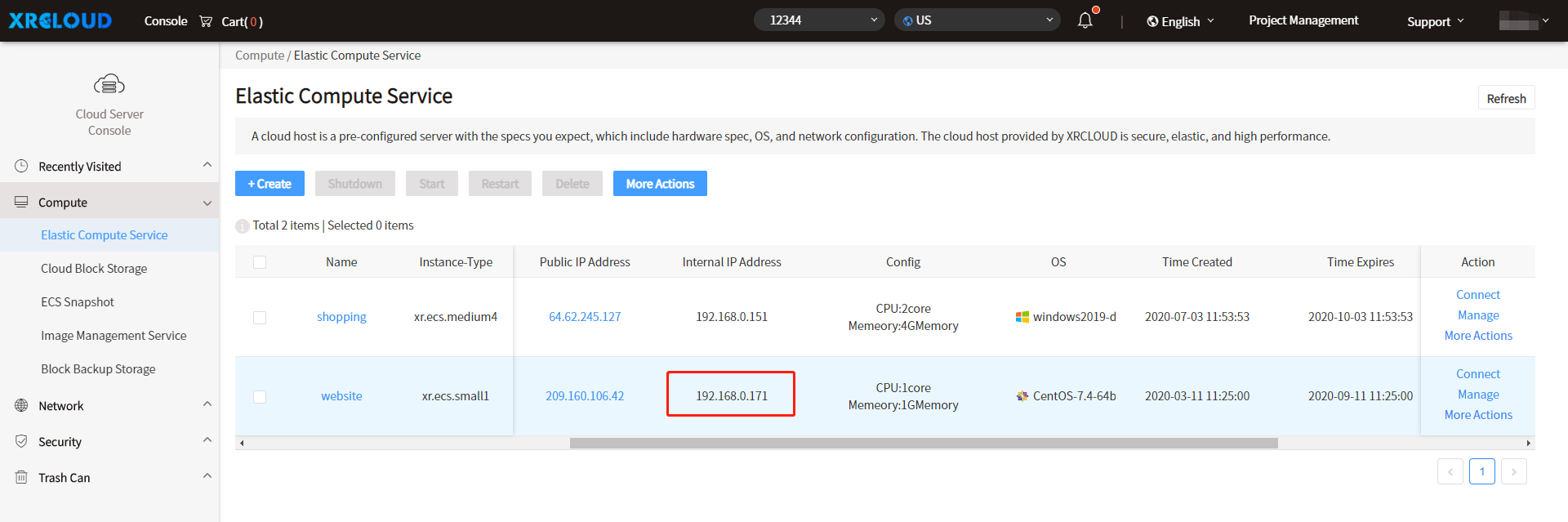Open the 12344 project dropdown
1568x522 pixels.
[819, 20]
